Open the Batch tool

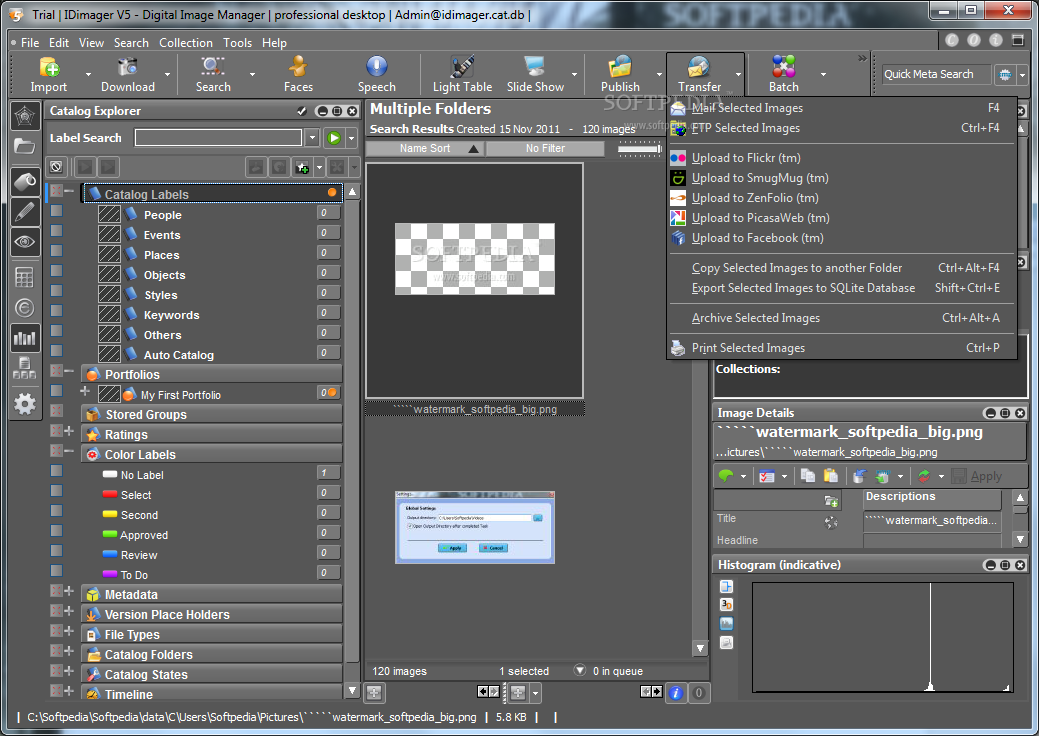pos(783,74)
